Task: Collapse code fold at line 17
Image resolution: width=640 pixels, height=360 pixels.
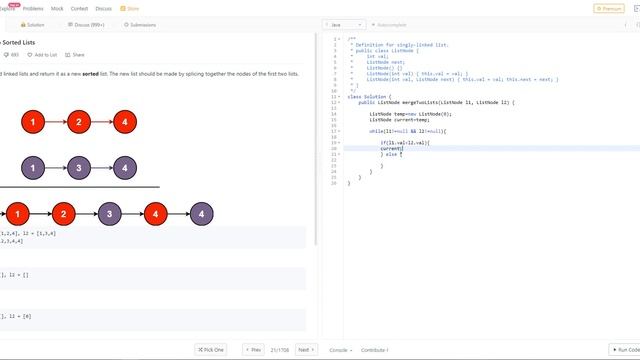Action: click(339, 131)
